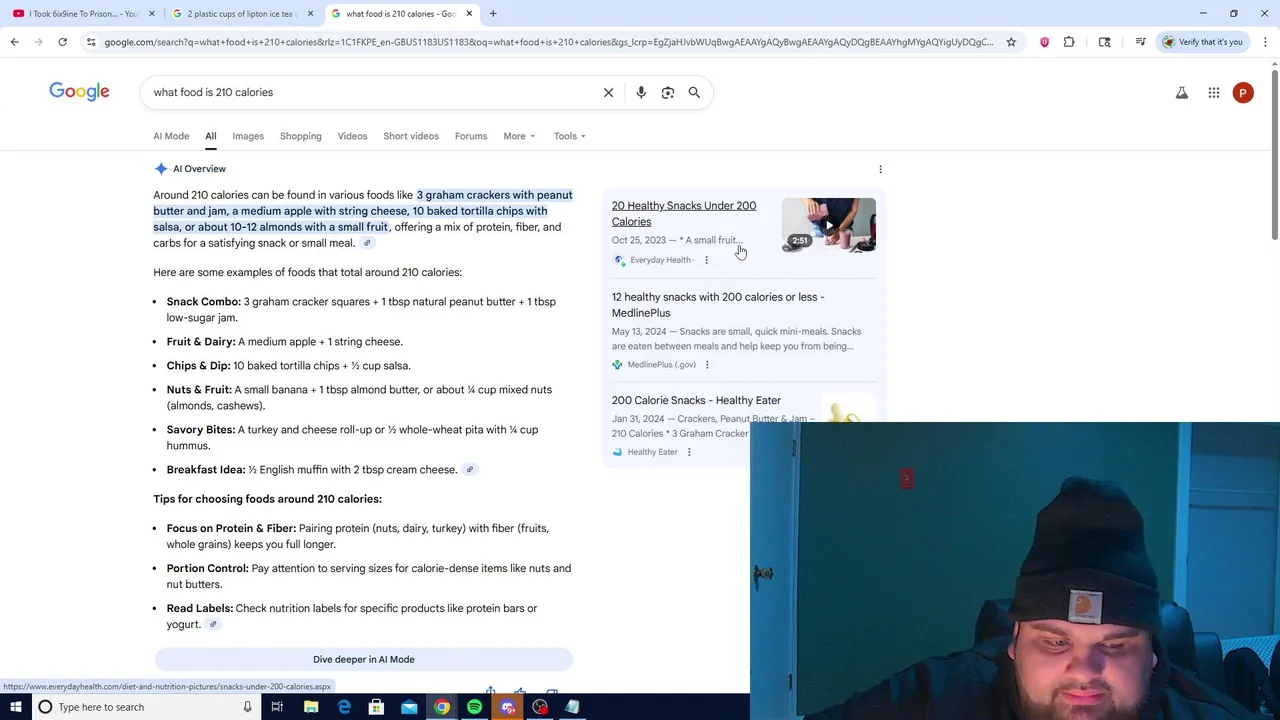The image size is (1280, 720).
Task: Click the 'AI Overview' heading label
Action: tap(199, 169)
